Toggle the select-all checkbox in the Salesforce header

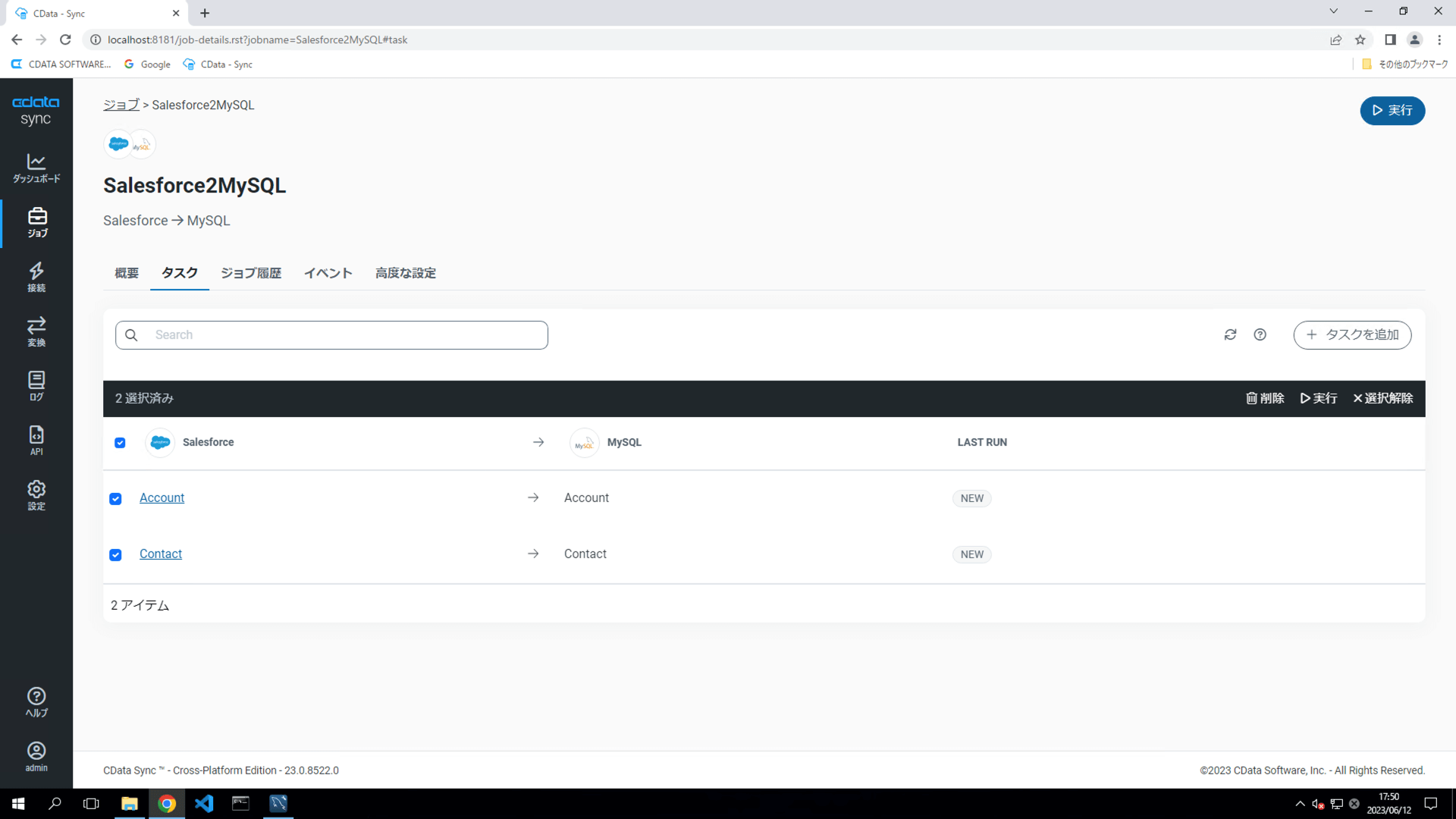(120, 442)
